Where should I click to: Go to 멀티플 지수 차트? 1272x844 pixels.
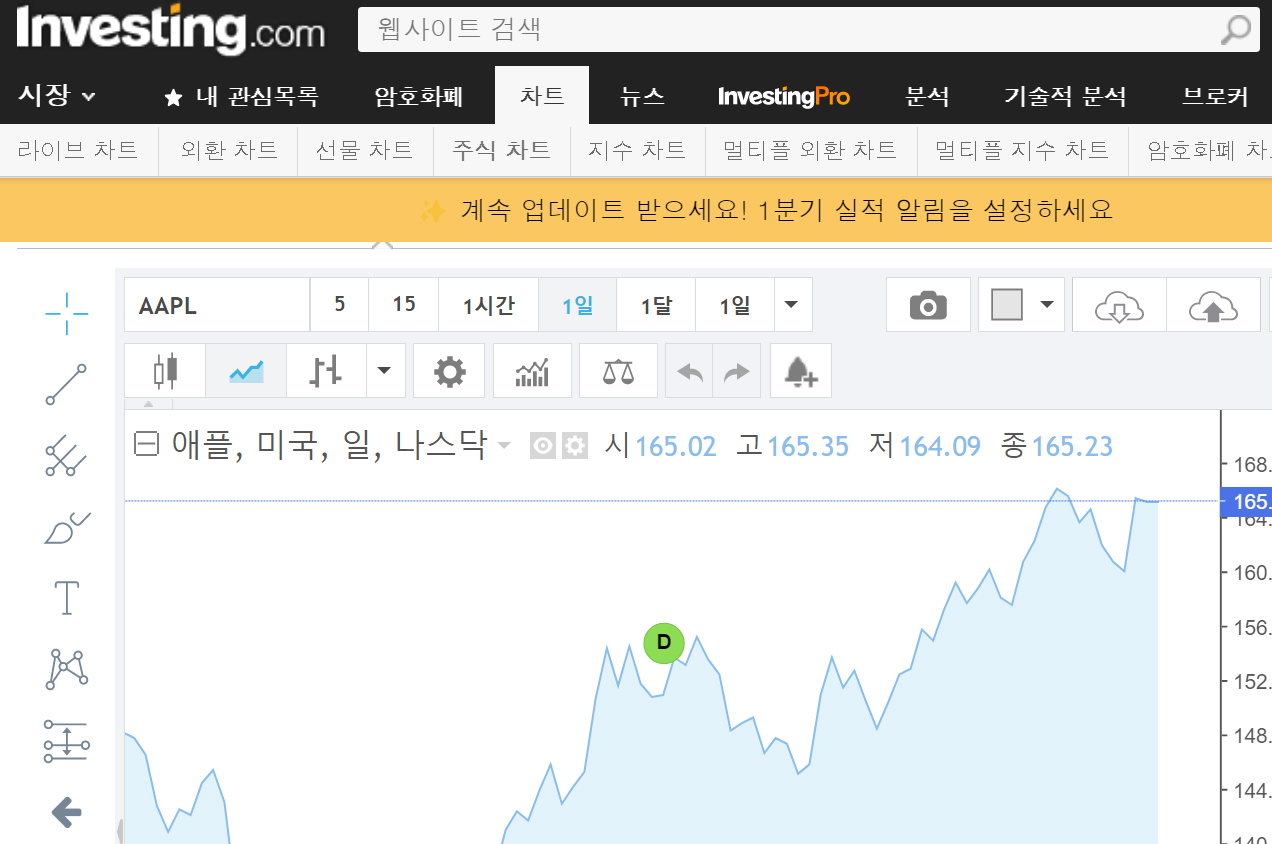coord(1022,150)
